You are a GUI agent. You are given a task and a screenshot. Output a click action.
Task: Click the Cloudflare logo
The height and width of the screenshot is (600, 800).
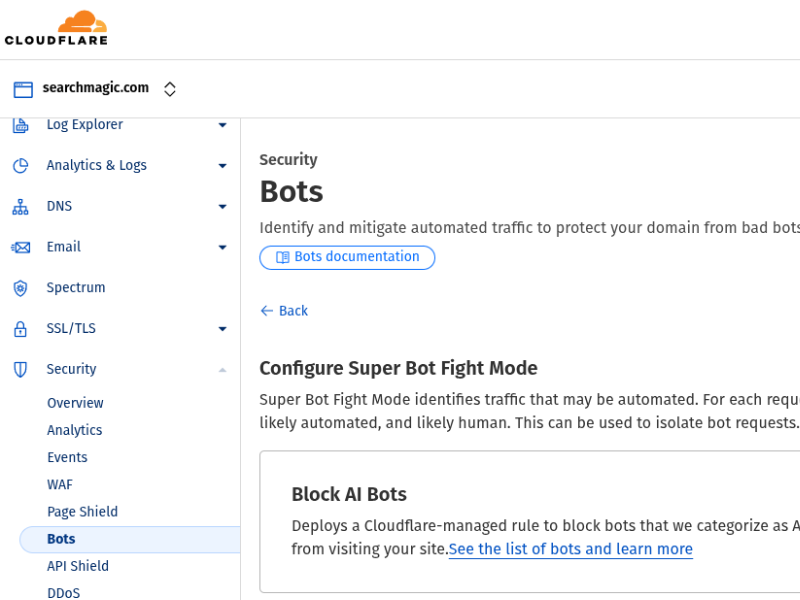coord(57,27)
